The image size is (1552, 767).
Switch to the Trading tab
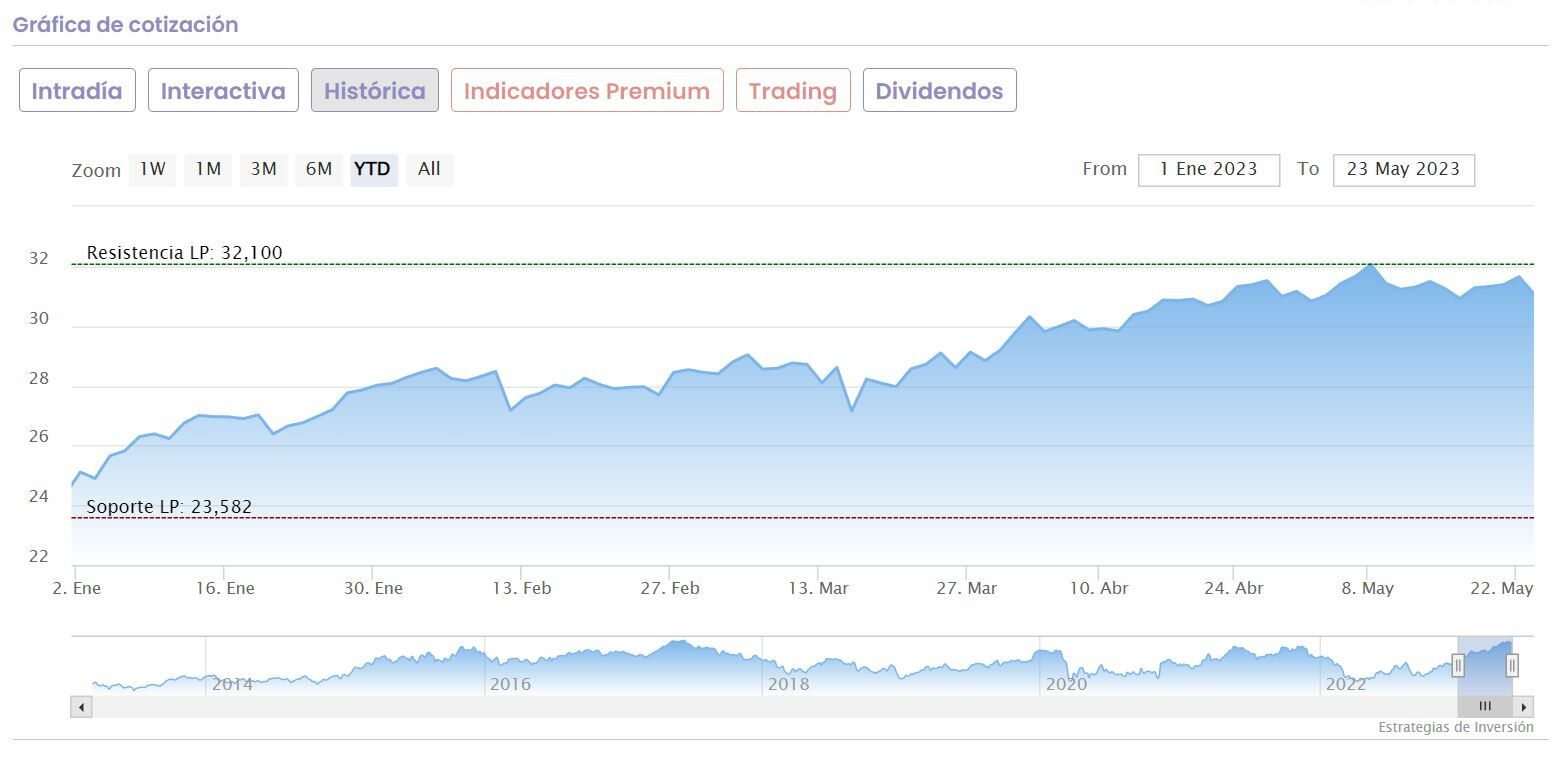click(793, 91)
